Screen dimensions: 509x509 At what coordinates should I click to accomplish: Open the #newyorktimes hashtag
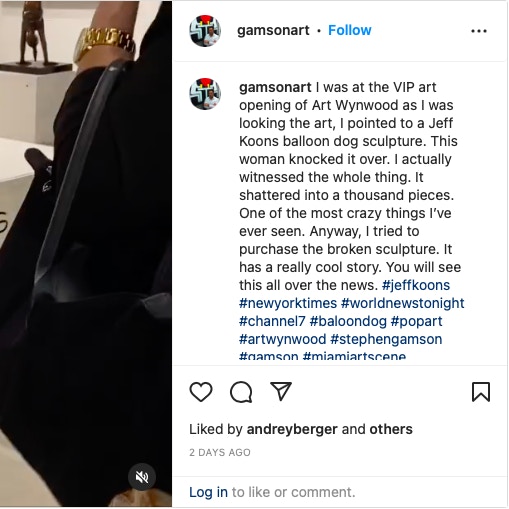[x=288, y=303]
